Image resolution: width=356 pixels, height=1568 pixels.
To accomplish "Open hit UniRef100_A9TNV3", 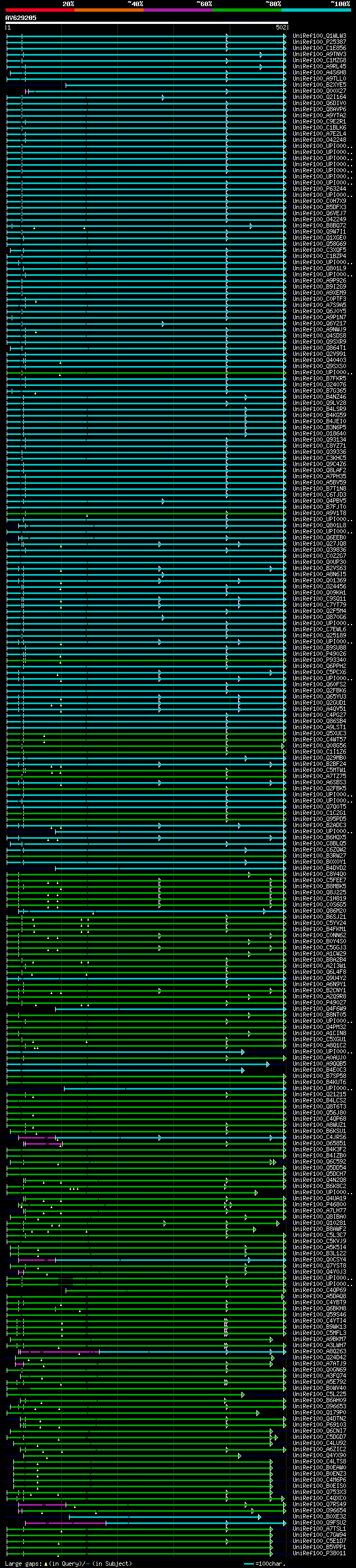I will coord(319,54).
